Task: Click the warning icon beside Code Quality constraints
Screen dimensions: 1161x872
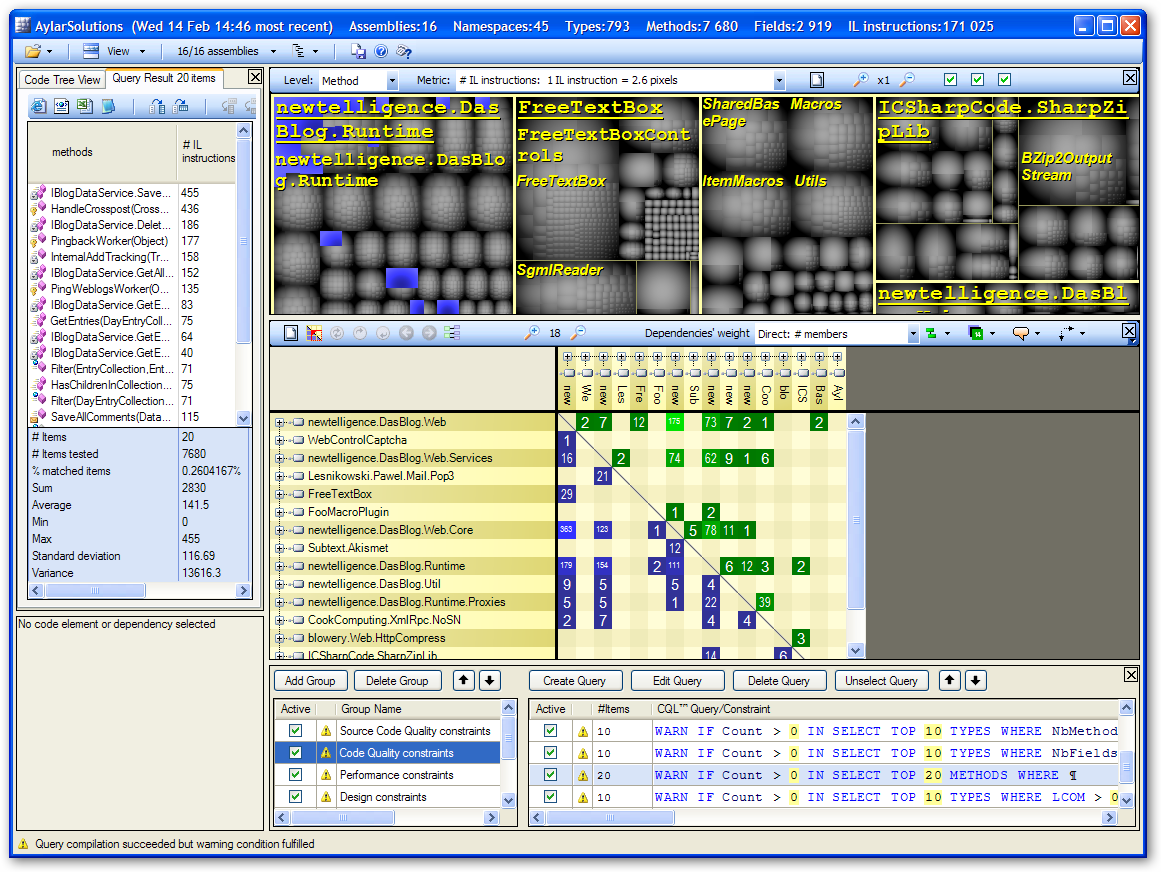Action: [326, 753]
